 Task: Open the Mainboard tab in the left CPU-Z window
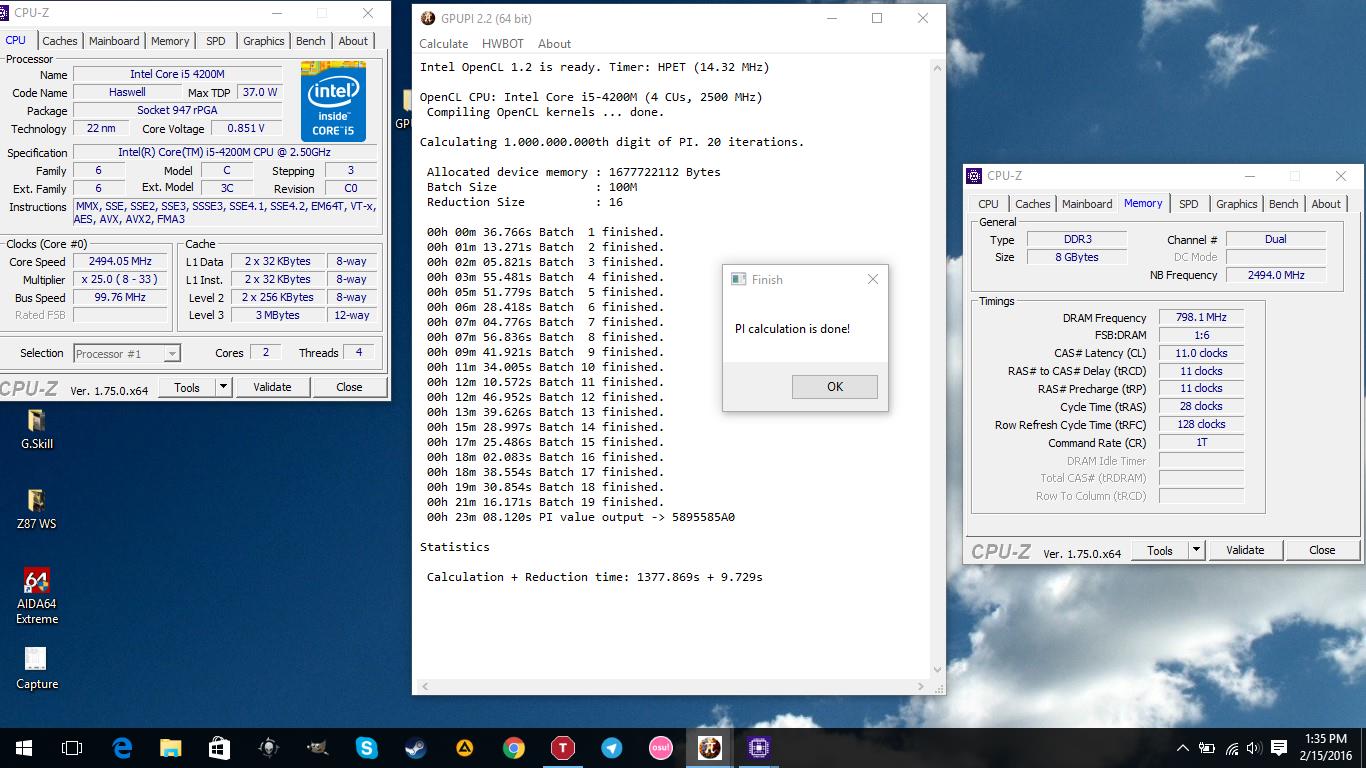pos(114,41)
